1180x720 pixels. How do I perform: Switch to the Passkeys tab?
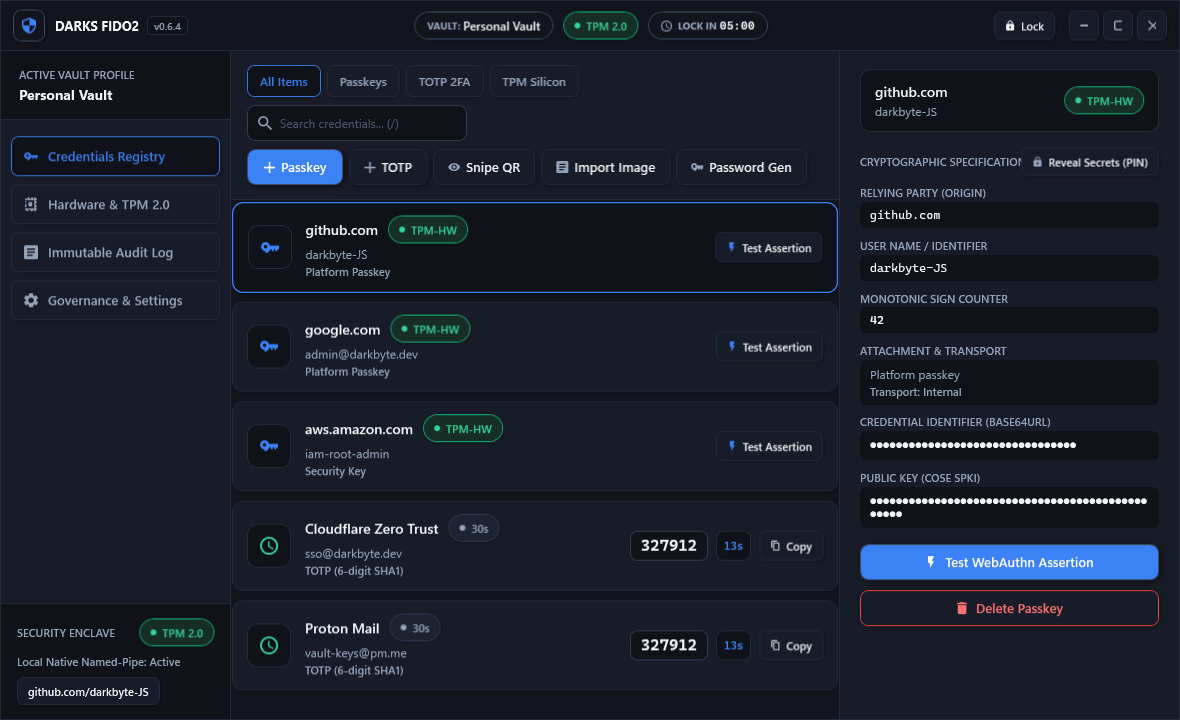coord(363,81)
